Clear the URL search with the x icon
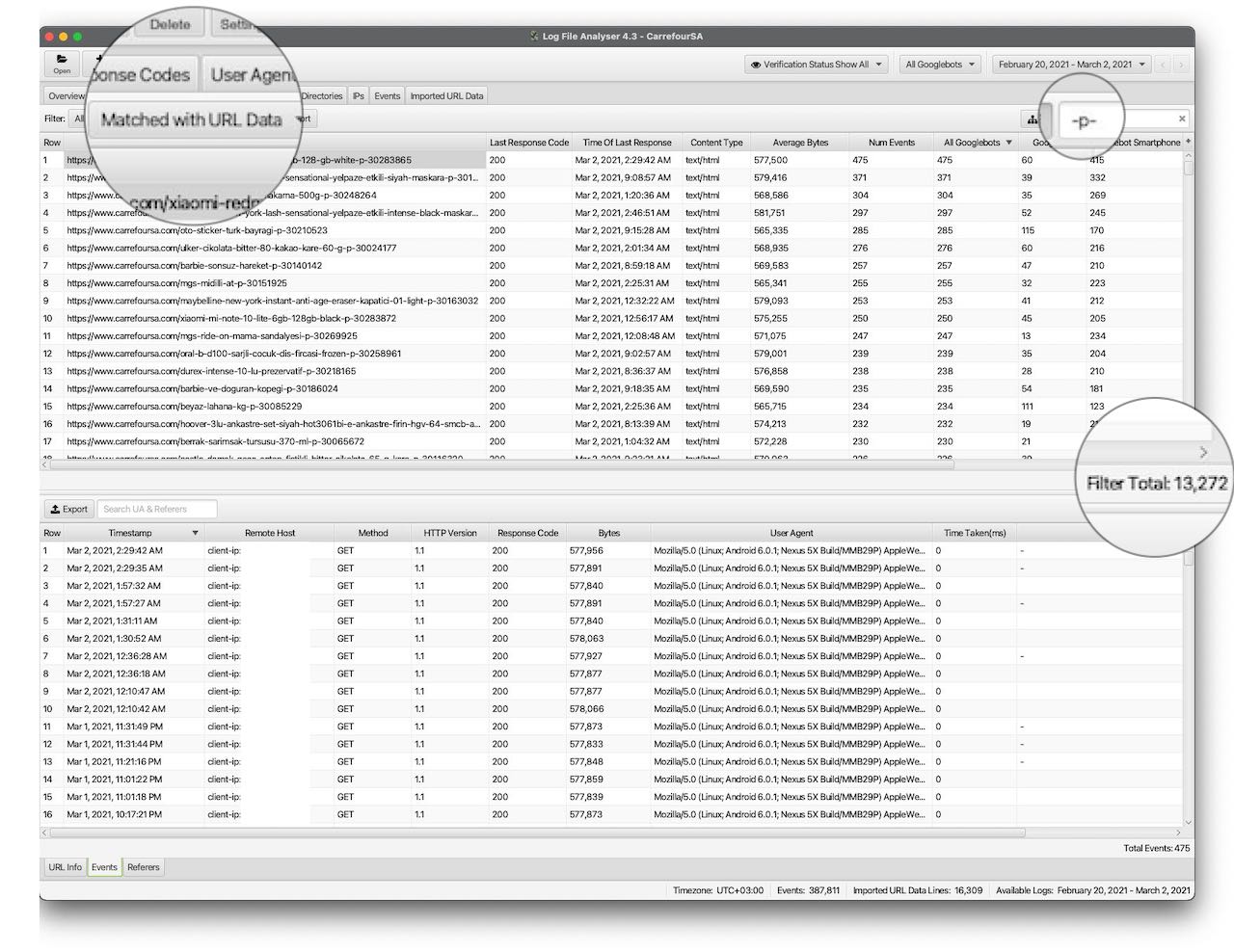 (x=1182, y=119)
